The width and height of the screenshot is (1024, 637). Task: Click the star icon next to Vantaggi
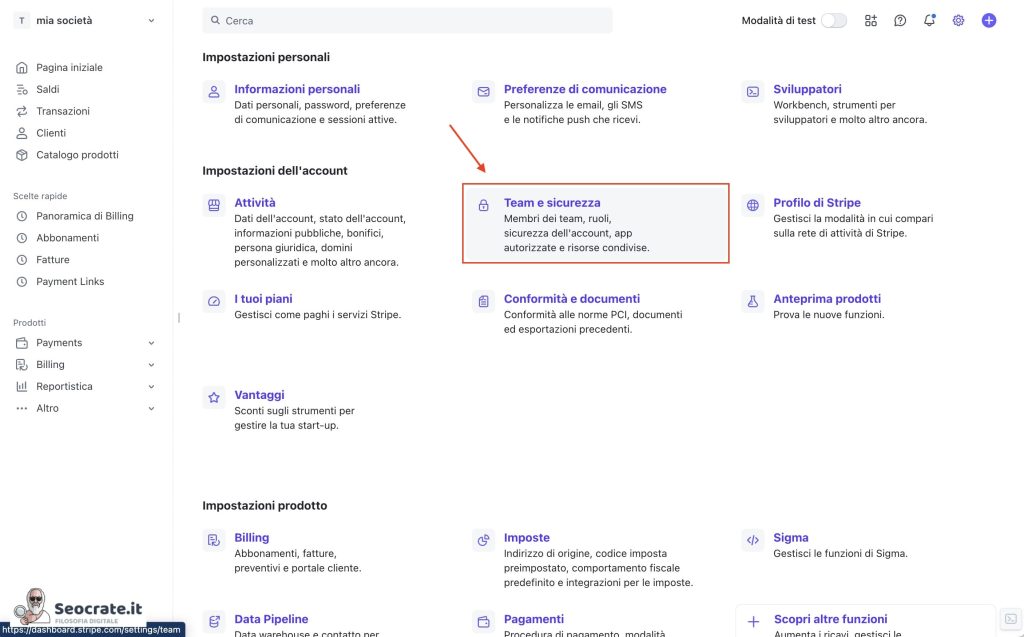(214, 397)
